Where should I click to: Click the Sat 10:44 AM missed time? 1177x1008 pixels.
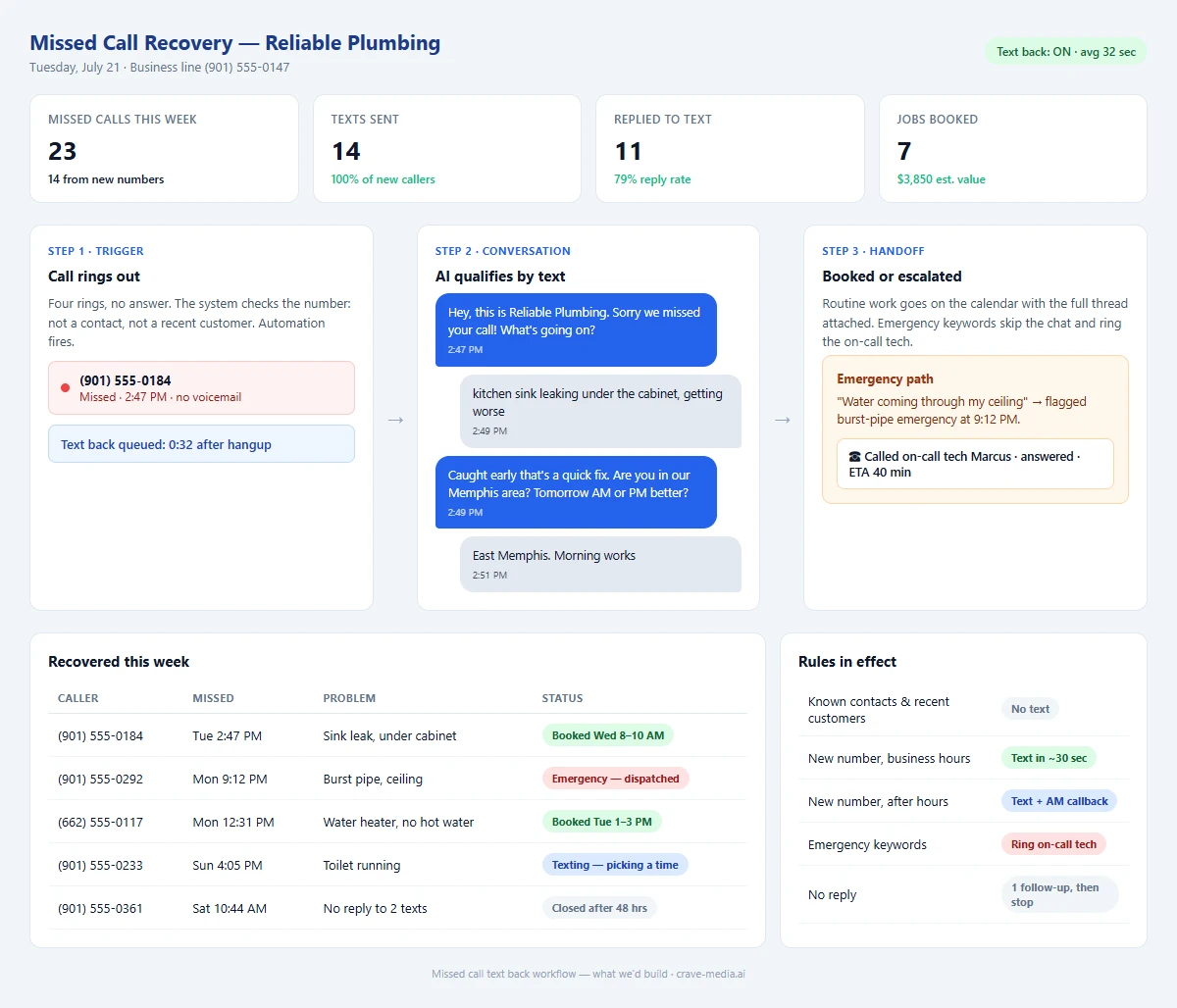(x=230, y=908)
